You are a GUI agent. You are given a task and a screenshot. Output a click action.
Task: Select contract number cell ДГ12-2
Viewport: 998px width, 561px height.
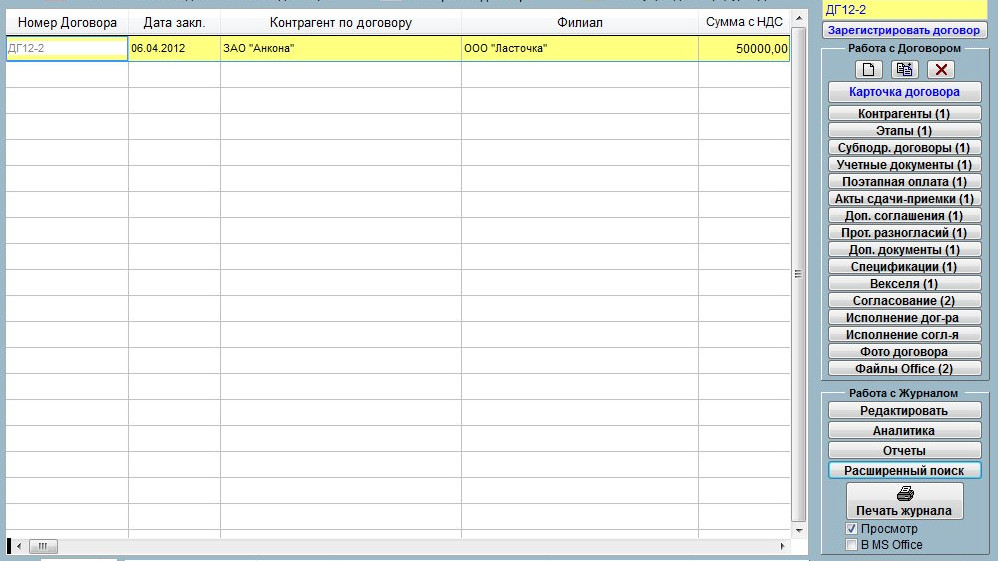67,48
